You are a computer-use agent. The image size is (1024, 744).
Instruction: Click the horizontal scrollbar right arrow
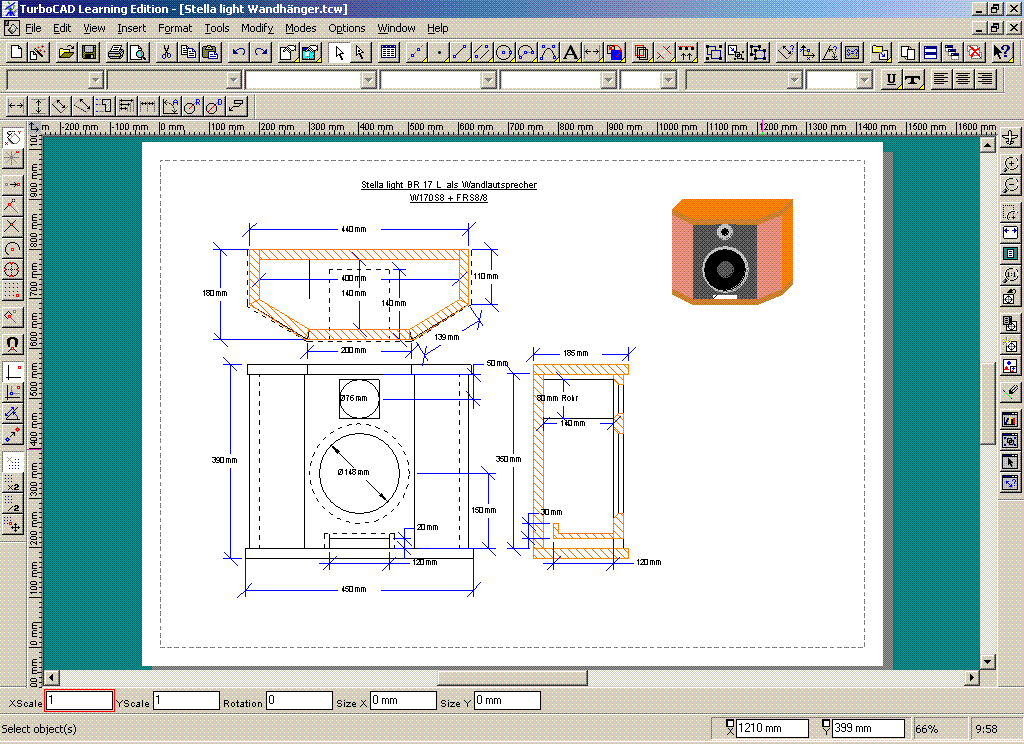970,678
